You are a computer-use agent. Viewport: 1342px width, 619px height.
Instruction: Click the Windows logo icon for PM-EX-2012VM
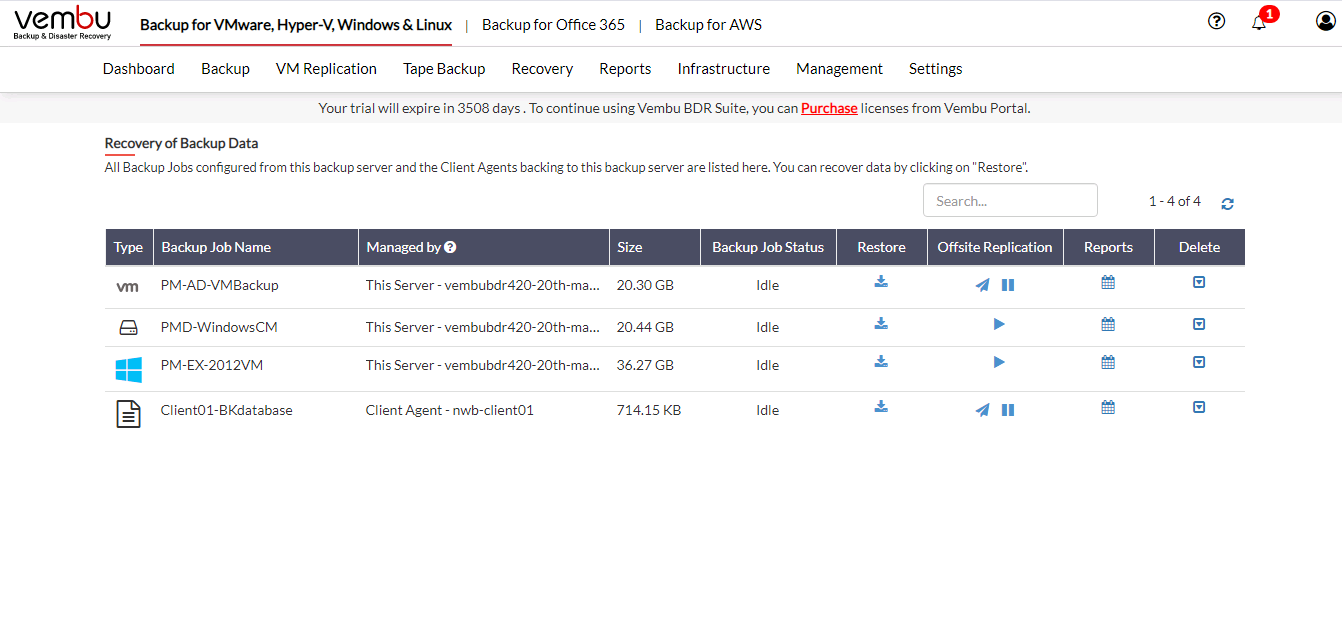(x=128, y=370)
